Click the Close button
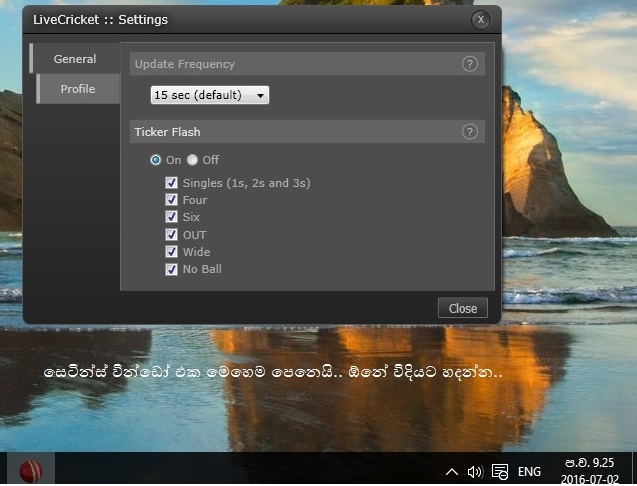The image size is (637, 486). (x=463, y=308)
